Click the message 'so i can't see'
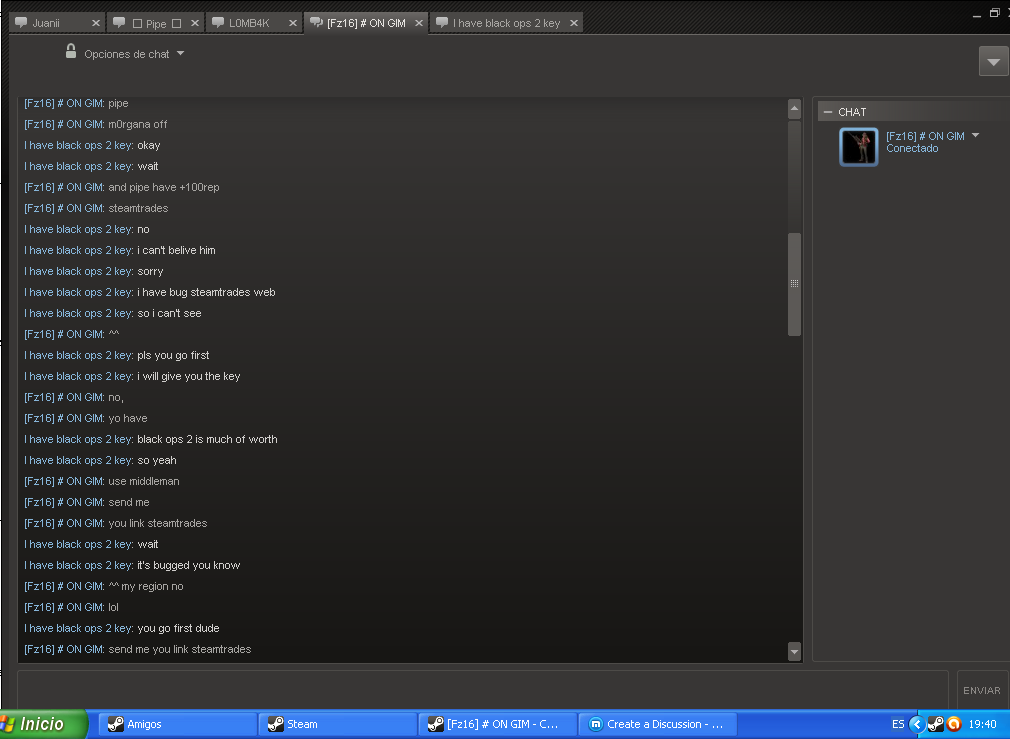The width and height of the screenshot is (1010, 739). [169, 314]
